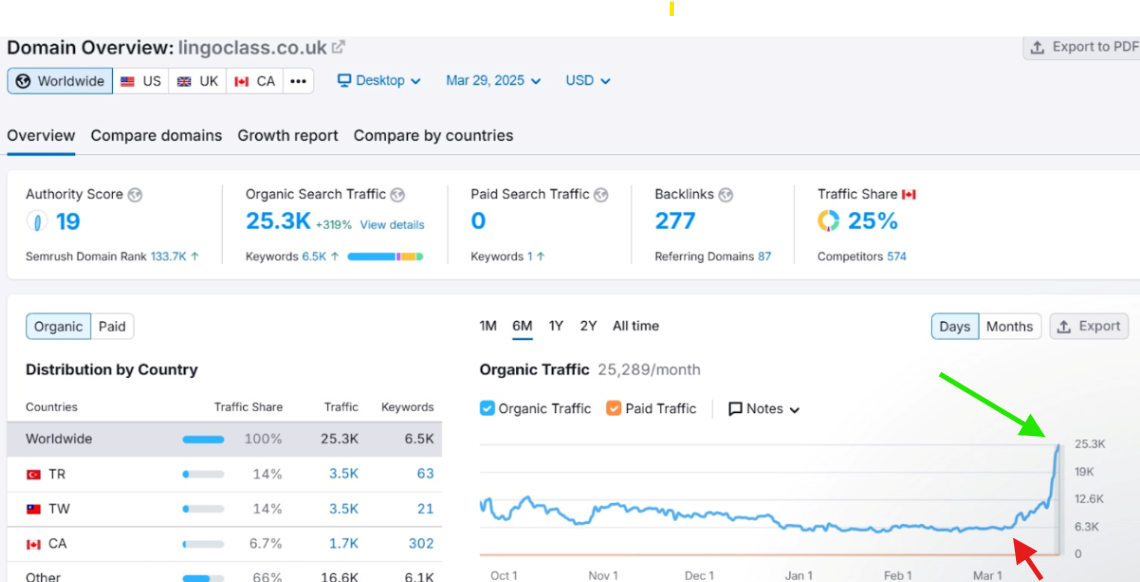Toggle the Paid Traffic checkbox
1140x582 pixels.
click(x=614, y=408)
